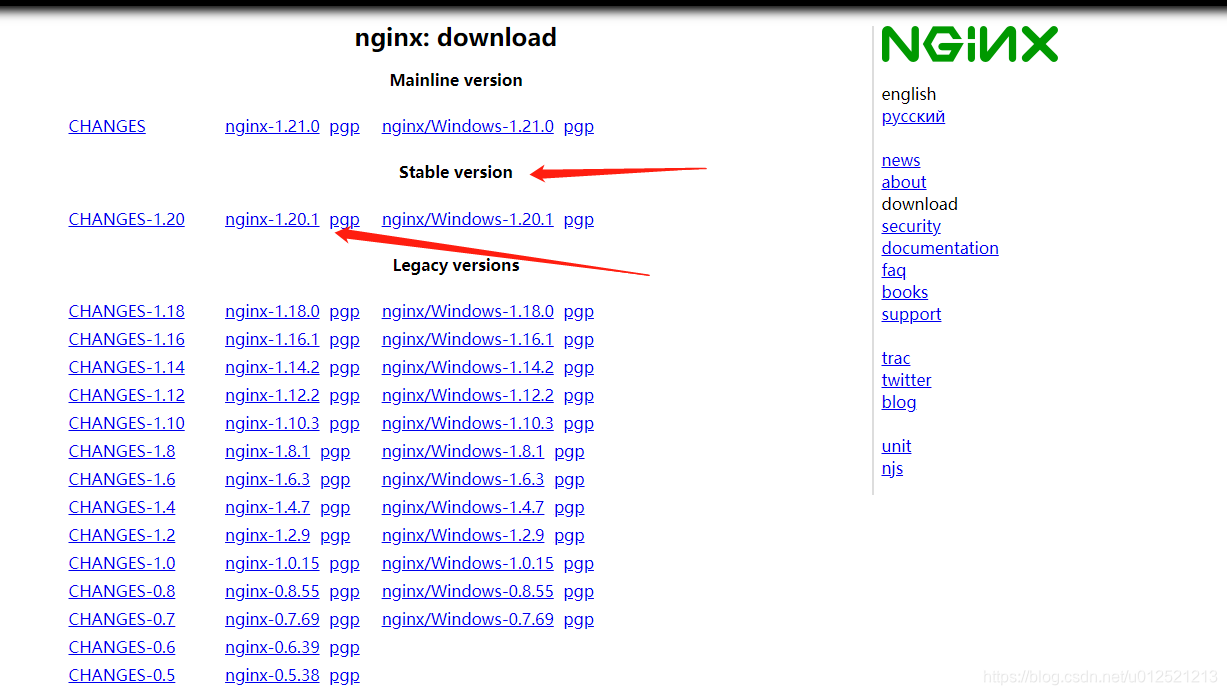
Task: Download nginx-1.0.15
Action: (272, 564)
